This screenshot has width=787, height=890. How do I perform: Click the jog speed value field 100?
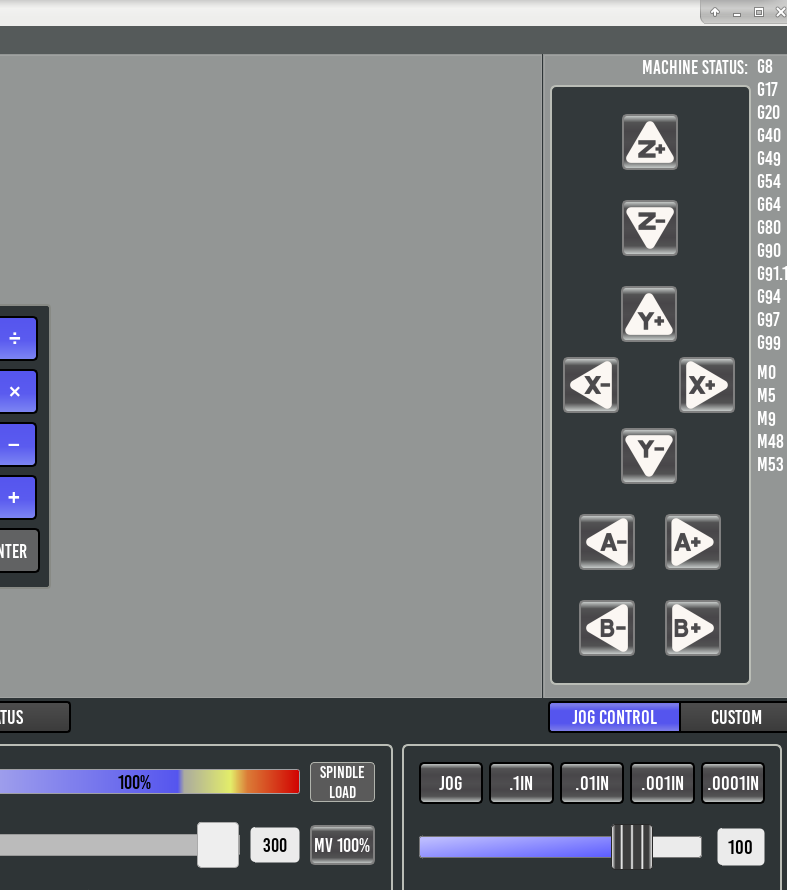pos(740,847)
